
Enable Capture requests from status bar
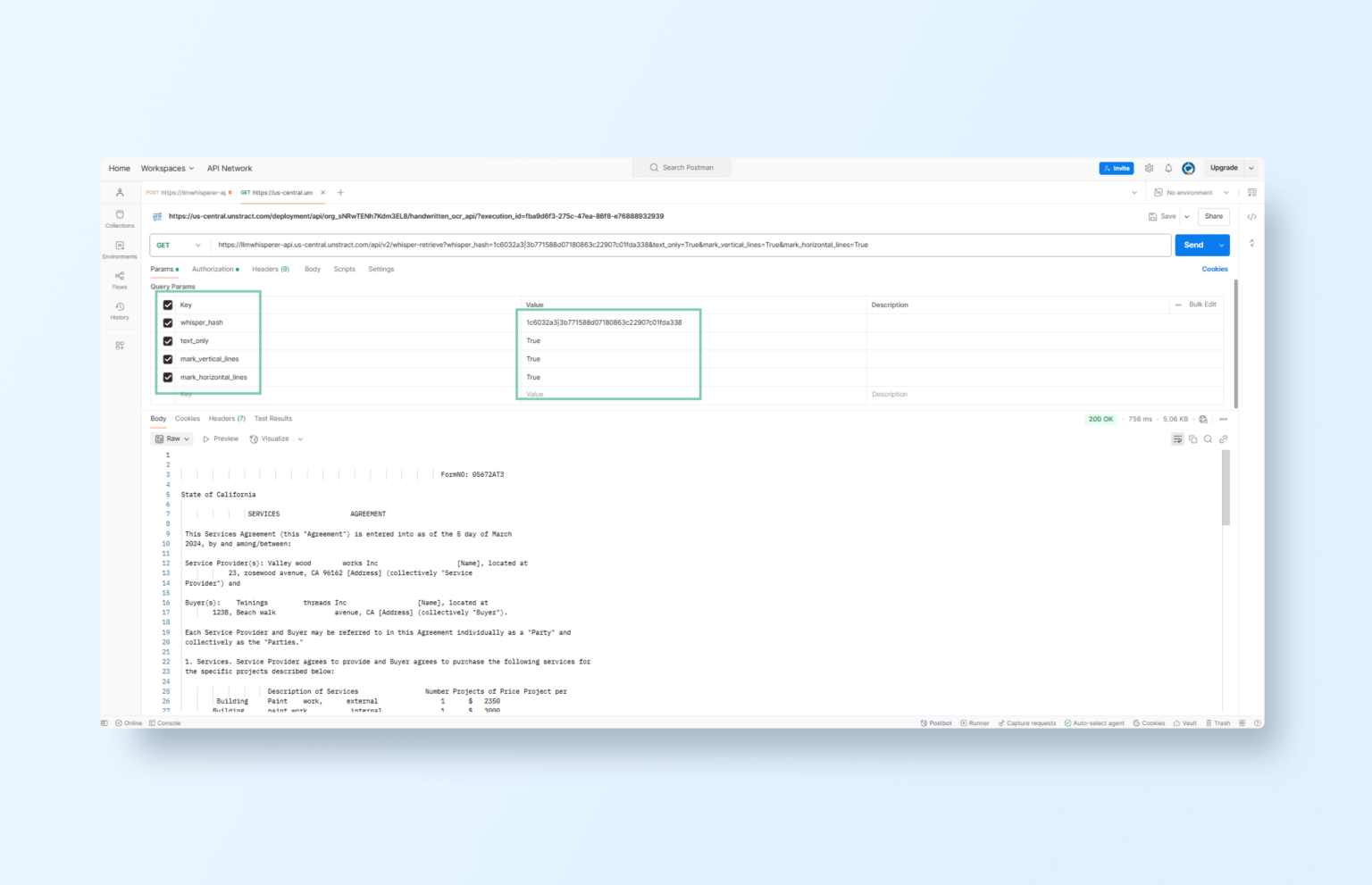pos(1027,722)
